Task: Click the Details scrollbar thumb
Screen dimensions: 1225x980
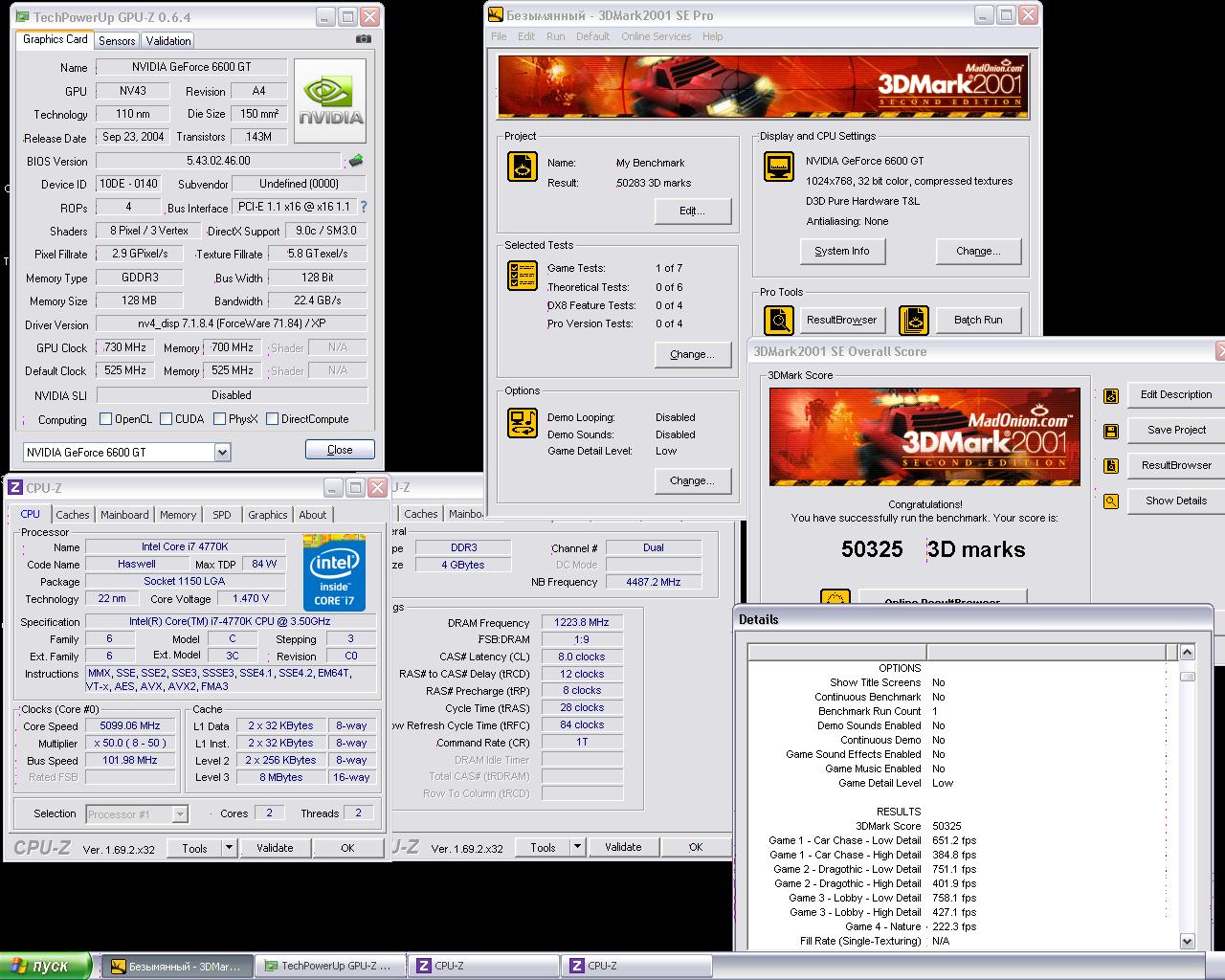Action: click(1187, 676)
